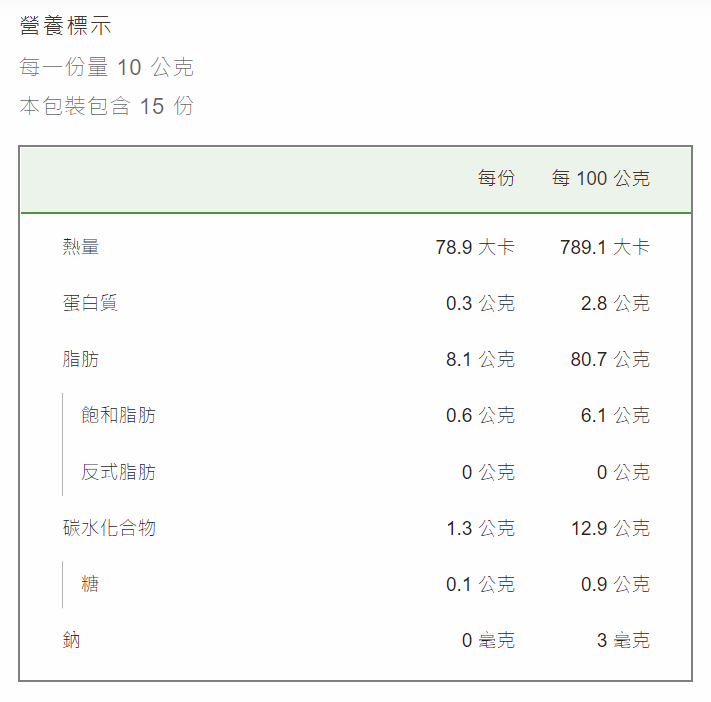Viewport: 711px width, 702px height.
Task: Click the 碳水化合物 row label
Action: [x=109, y=528]
